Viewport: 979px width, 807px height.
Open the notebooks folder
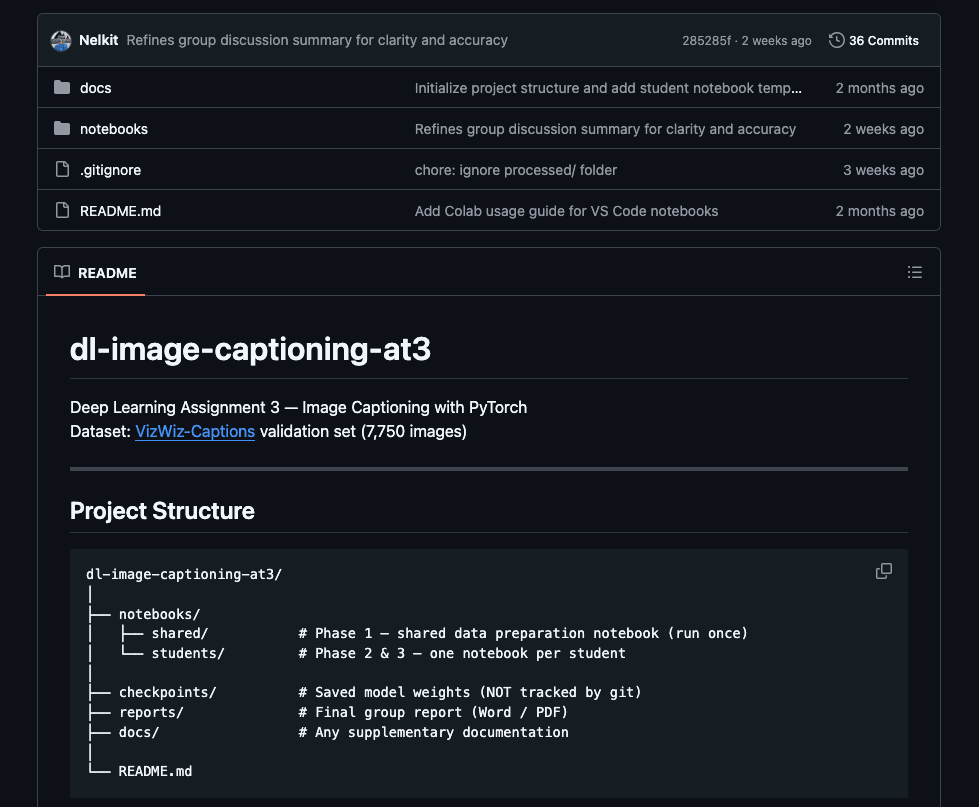pos(114,129)
